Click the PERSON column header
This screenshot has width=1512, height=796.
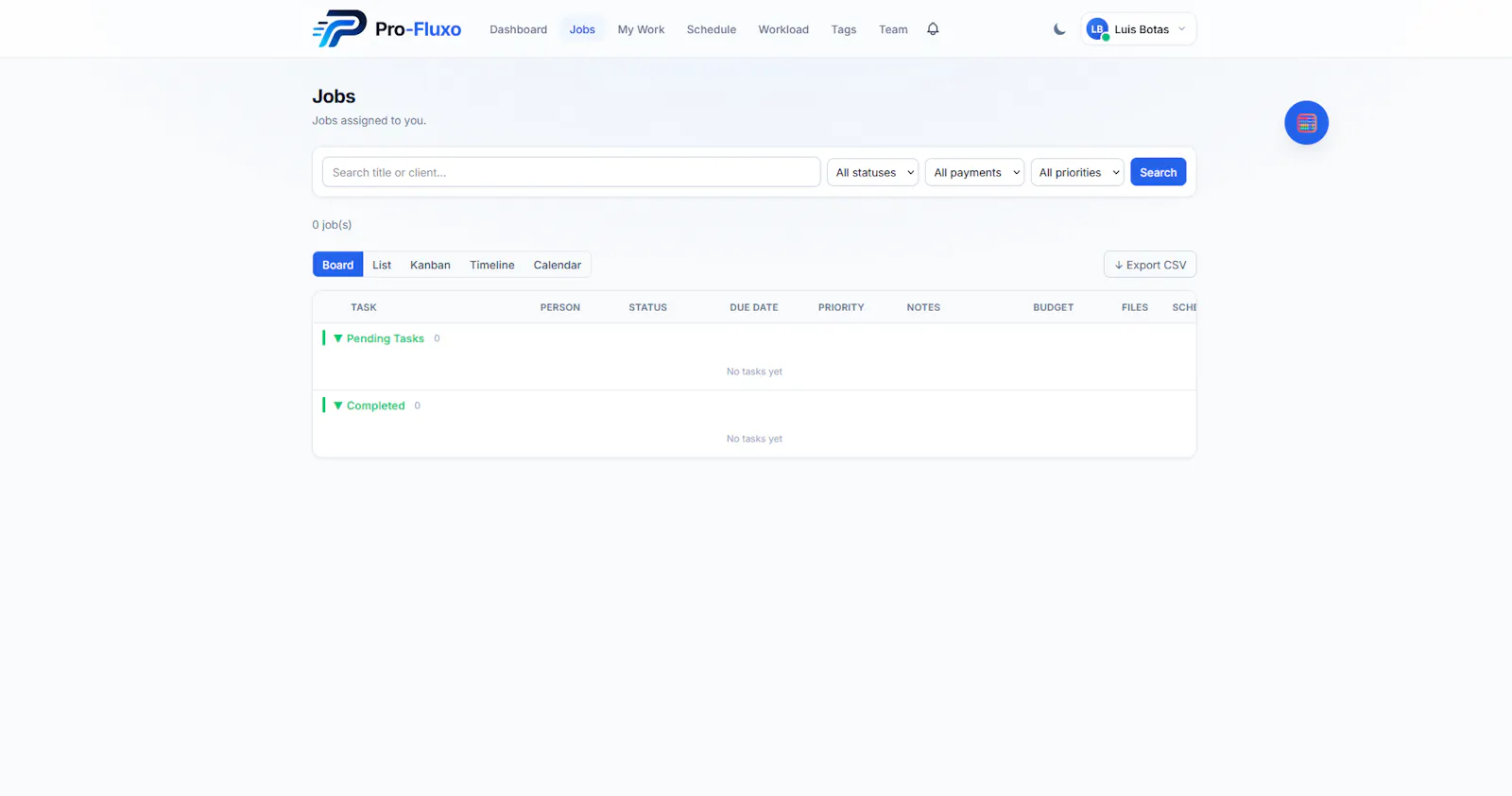click(x=560, y=307)
